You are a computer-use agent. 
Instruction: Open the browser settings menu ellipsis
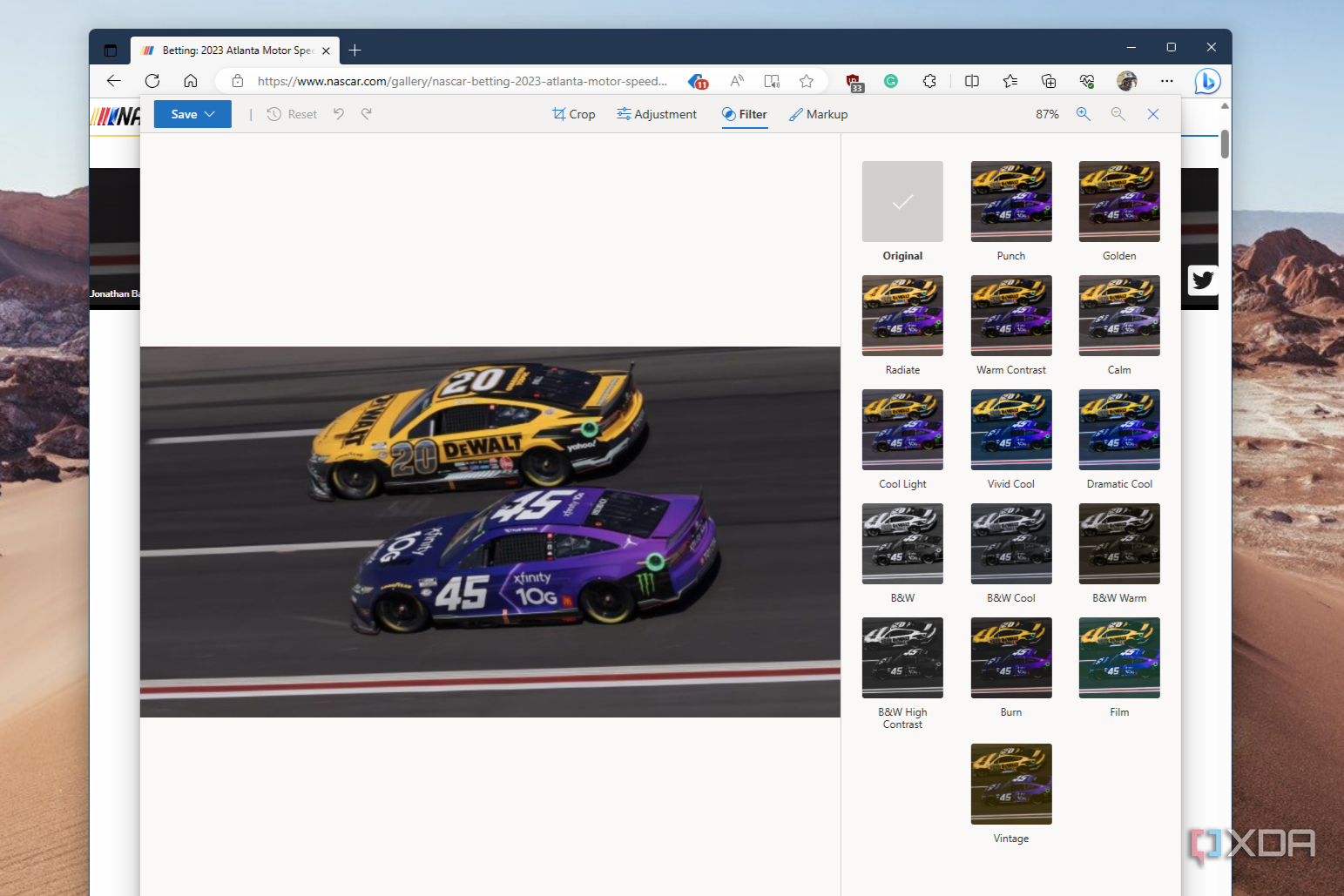pos(1167,81)
